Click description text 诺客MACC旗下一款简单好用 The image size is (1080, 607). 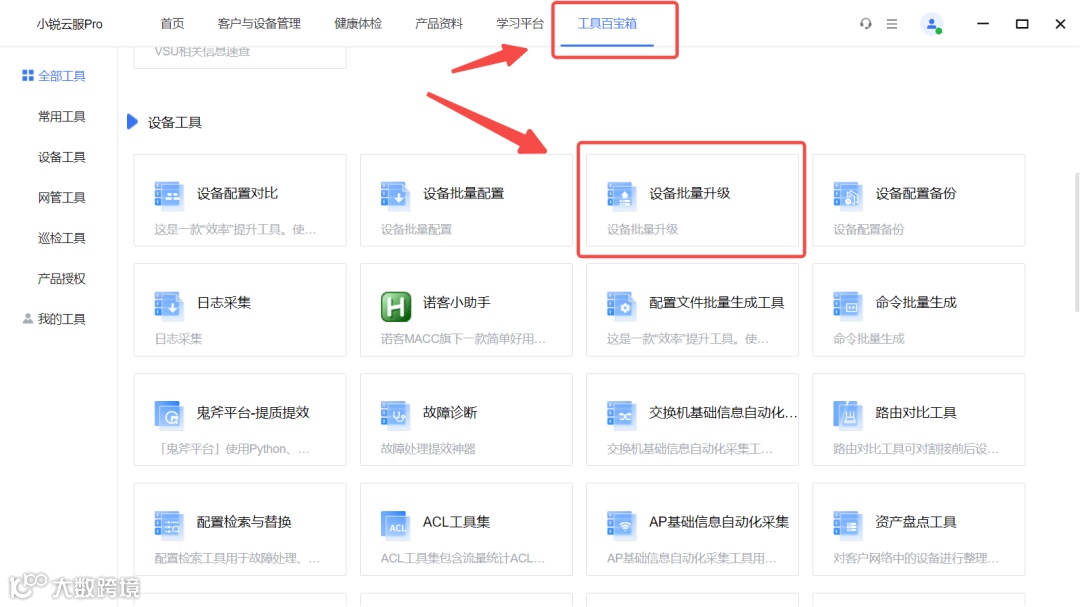point(463,339)
